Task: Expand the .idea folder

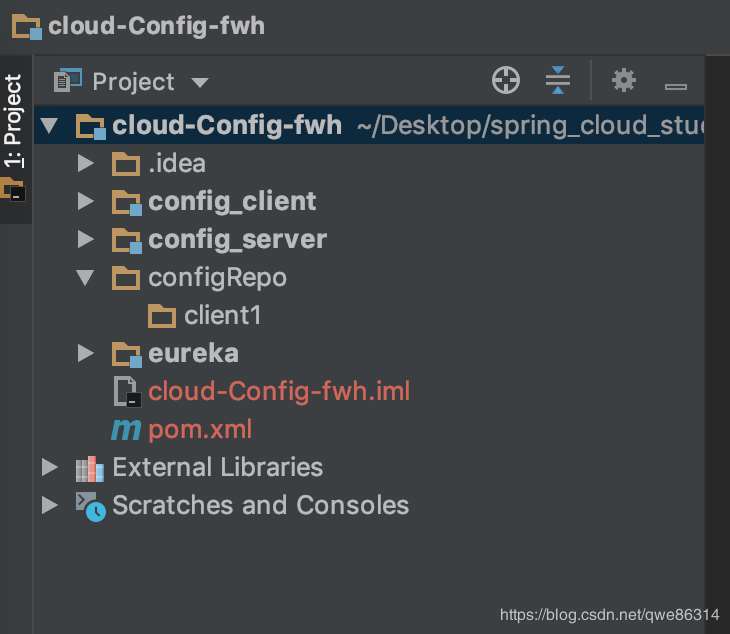Action: click(86, 164)
